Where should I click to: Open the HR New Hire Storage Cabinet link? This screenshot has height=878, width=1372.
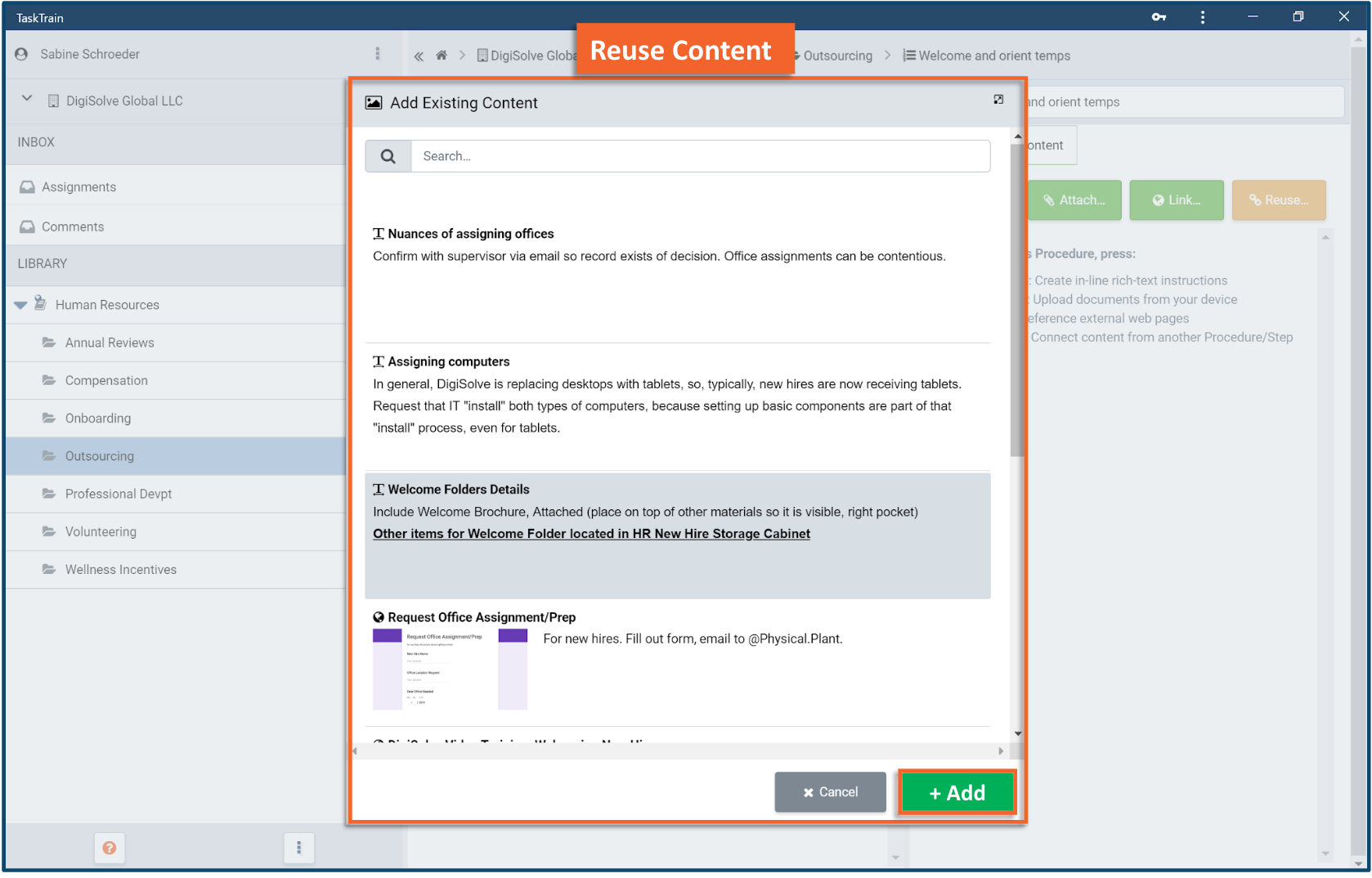click(591, 534)
